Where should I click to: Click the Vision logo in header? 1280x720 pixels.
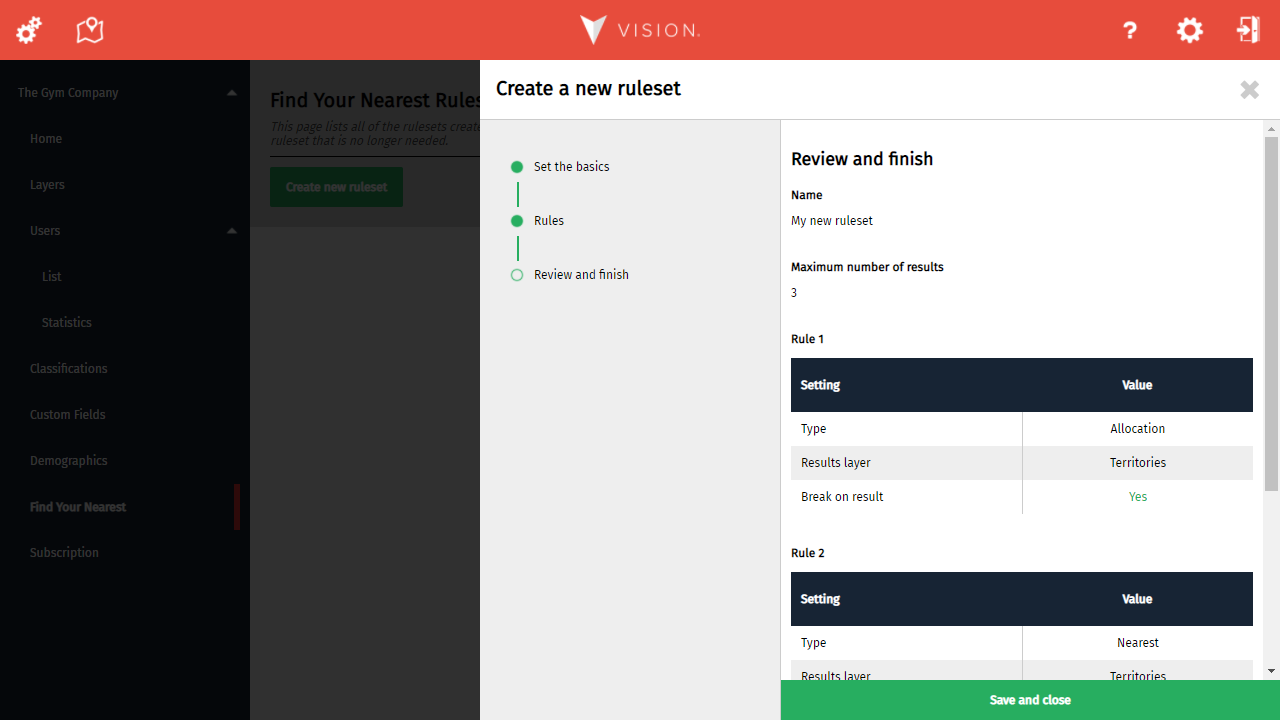pos(640,30)
